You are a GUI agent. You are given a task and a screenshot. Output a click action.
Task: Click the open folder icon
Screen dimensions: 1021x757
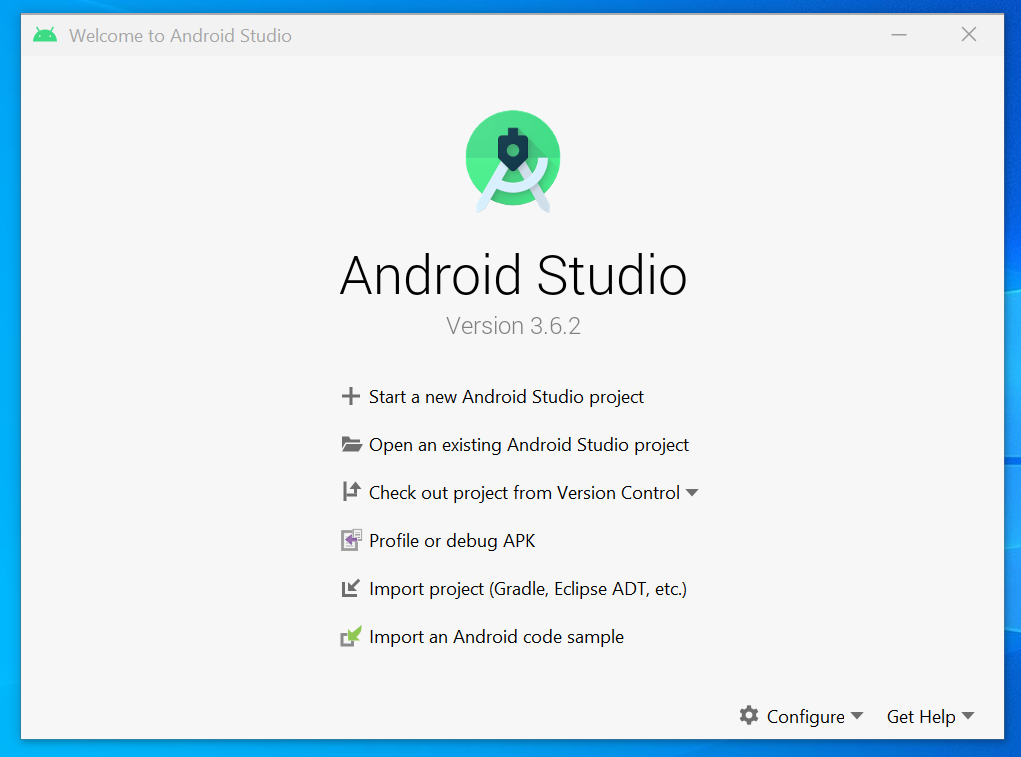pos(352,445)
